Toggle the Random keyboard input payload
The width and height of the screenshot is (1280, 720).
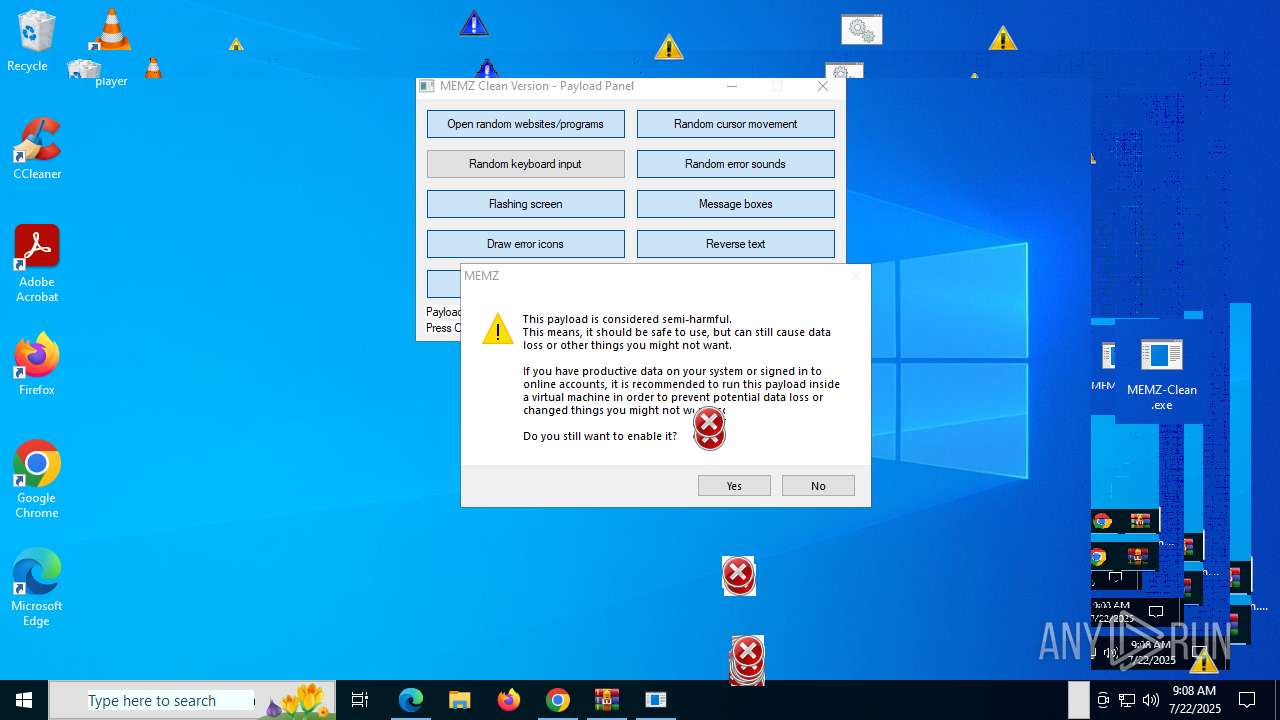526,164
